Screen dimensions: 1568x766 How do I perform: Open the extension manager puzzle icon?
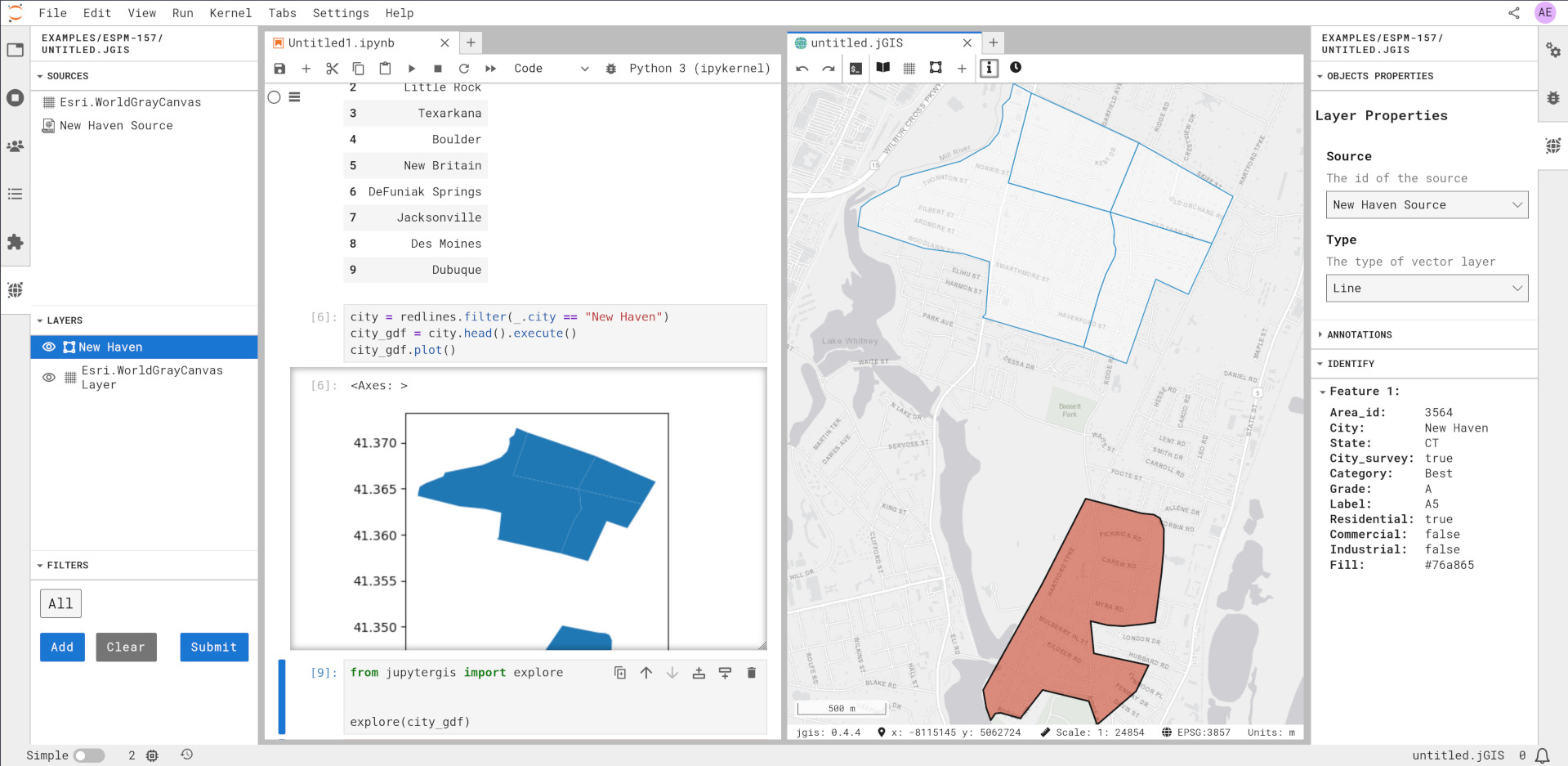[x=15, y=242]
